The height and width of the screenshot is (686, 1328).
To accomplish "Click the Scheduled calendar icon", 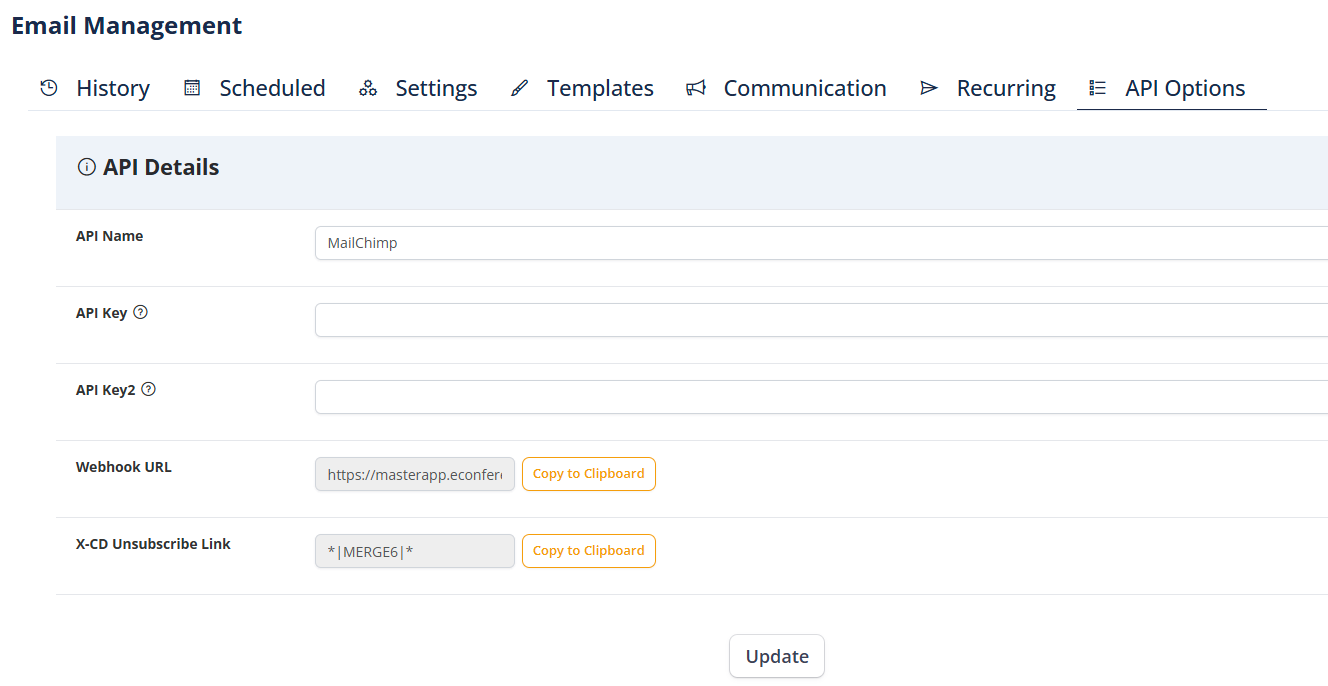I will tap(192, 88).
